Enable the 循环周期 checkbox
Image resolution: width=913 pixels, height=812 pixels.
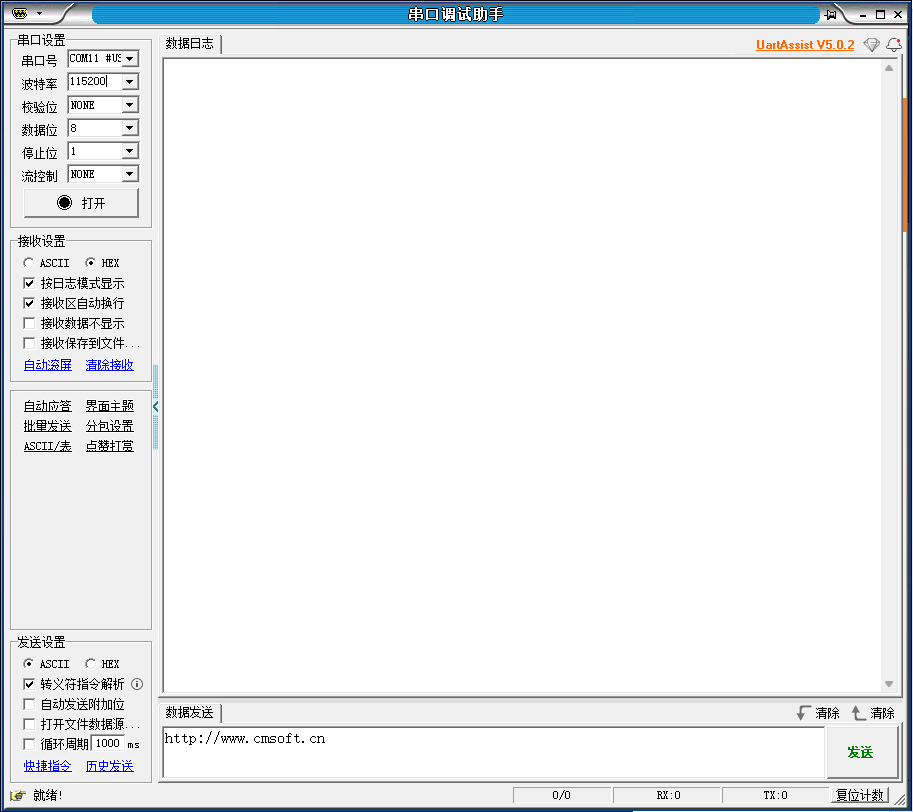pyautogui.click(x=29, y=744)
